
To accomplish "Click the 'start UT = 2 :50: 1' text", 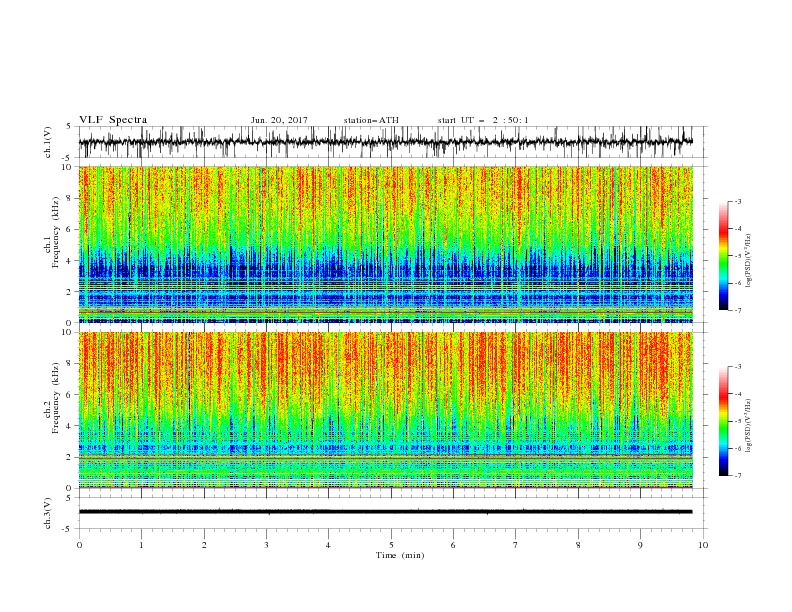I will click(483, 120).
